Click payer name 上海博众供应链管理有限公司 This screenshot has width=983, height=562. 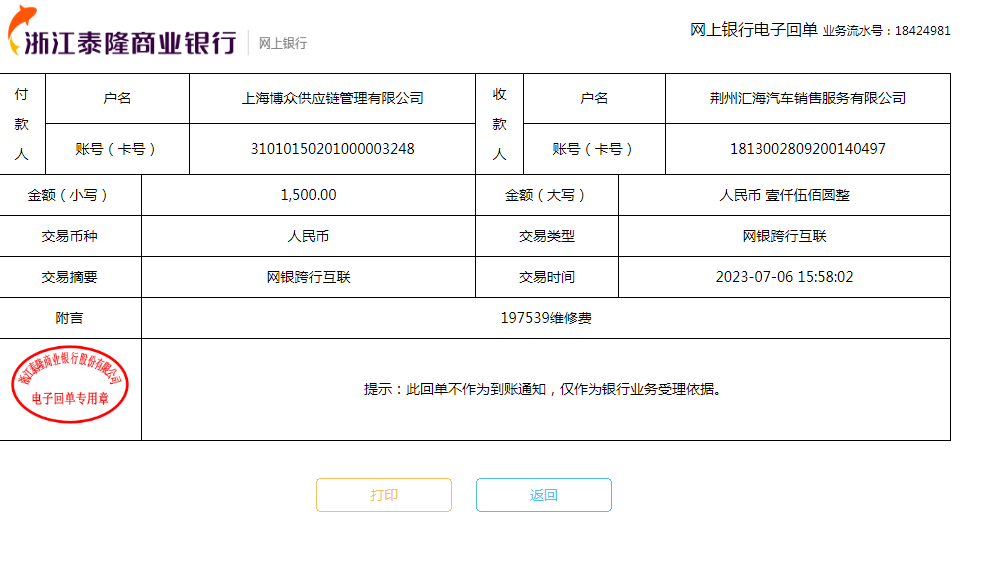tap(332, 98)
